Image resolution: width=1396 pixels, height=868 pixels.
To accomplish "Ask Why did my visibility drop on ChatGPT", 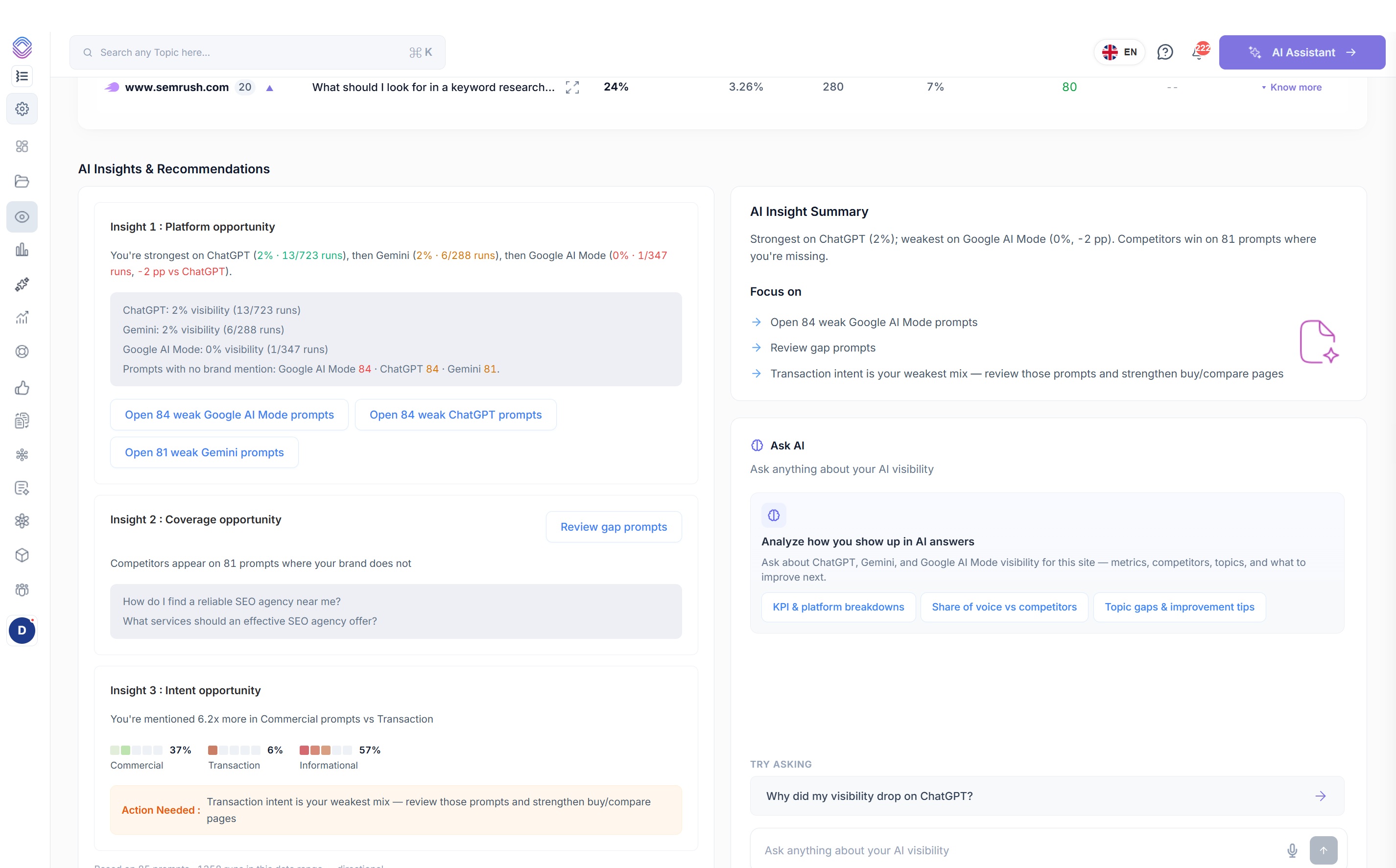I will 1046,796.
